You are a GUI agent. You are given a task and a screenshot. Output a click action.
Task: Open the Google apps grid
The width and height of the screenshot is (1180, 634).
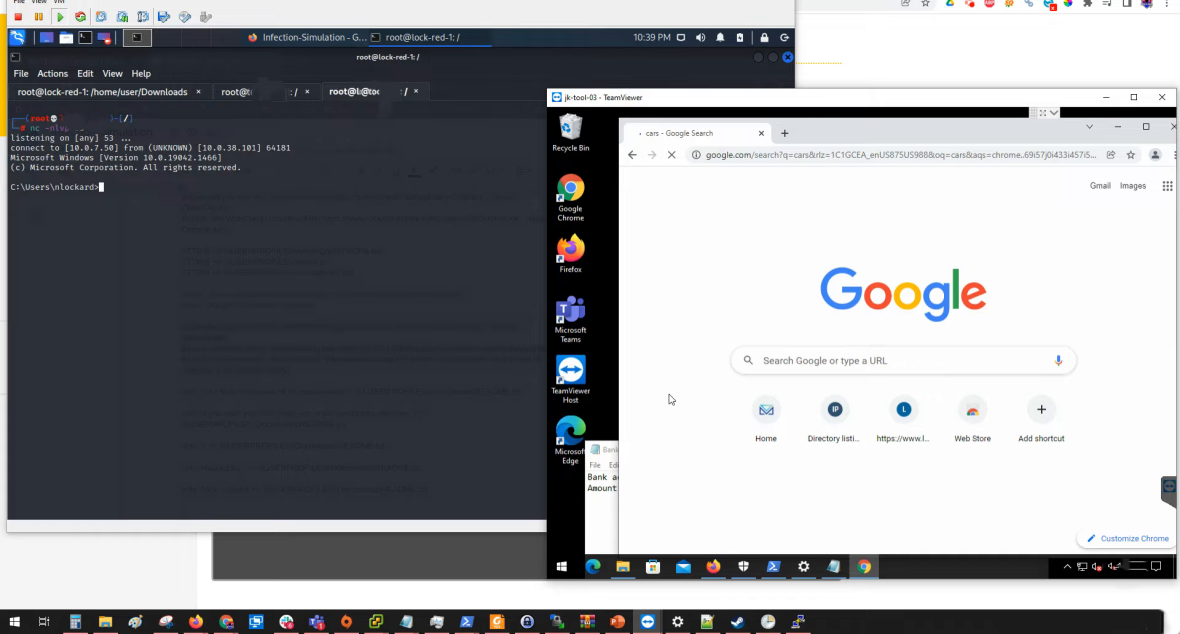tap(1167, 186)
